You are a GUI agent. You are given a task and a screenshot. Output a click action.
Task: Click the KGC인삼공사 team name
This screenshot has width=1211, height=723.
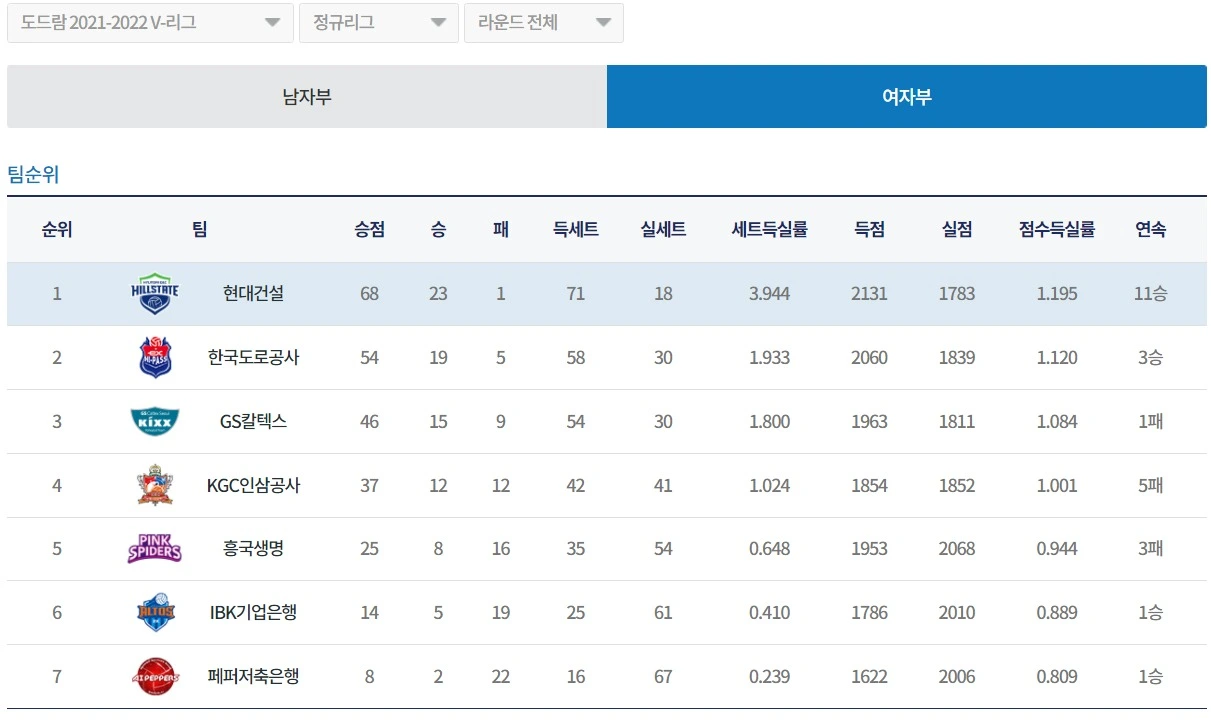coord(254,485)
